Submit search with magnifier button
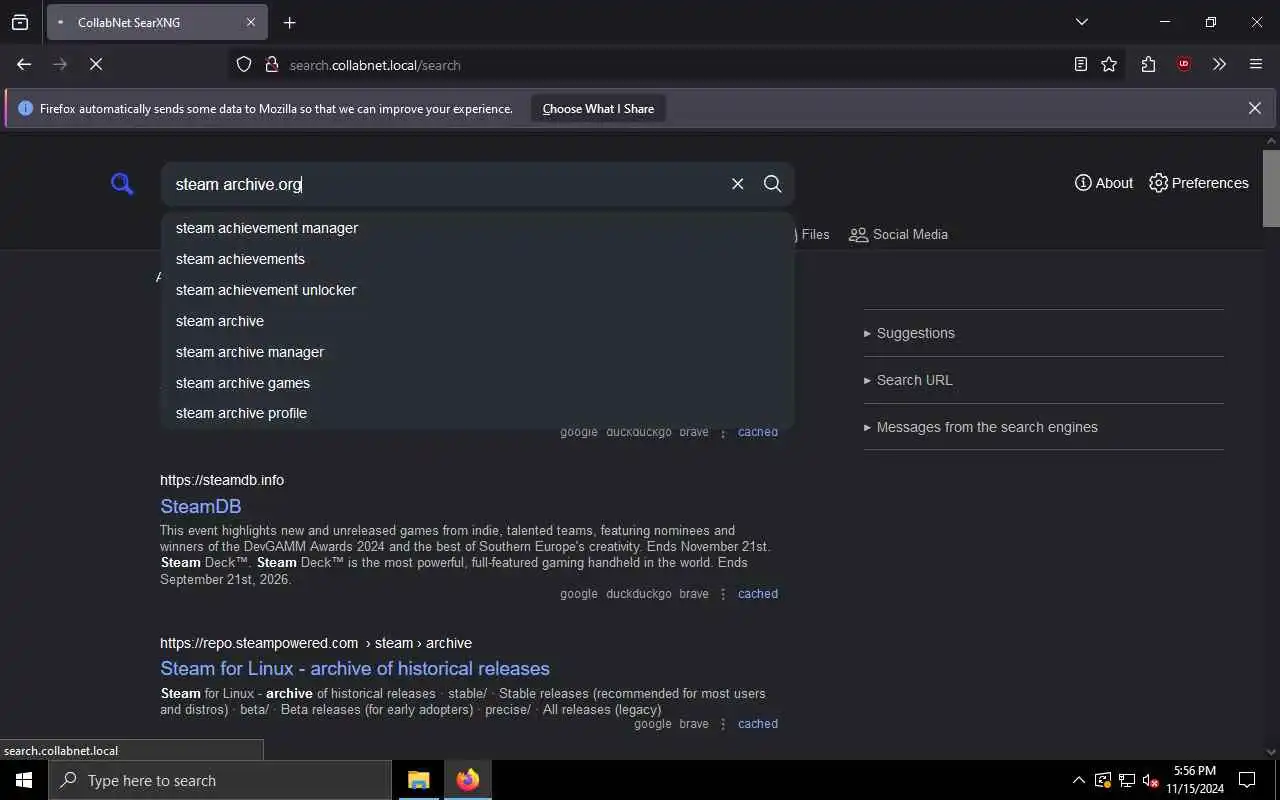The width and height of the screenshot is (1280, 800). (772, 184)
